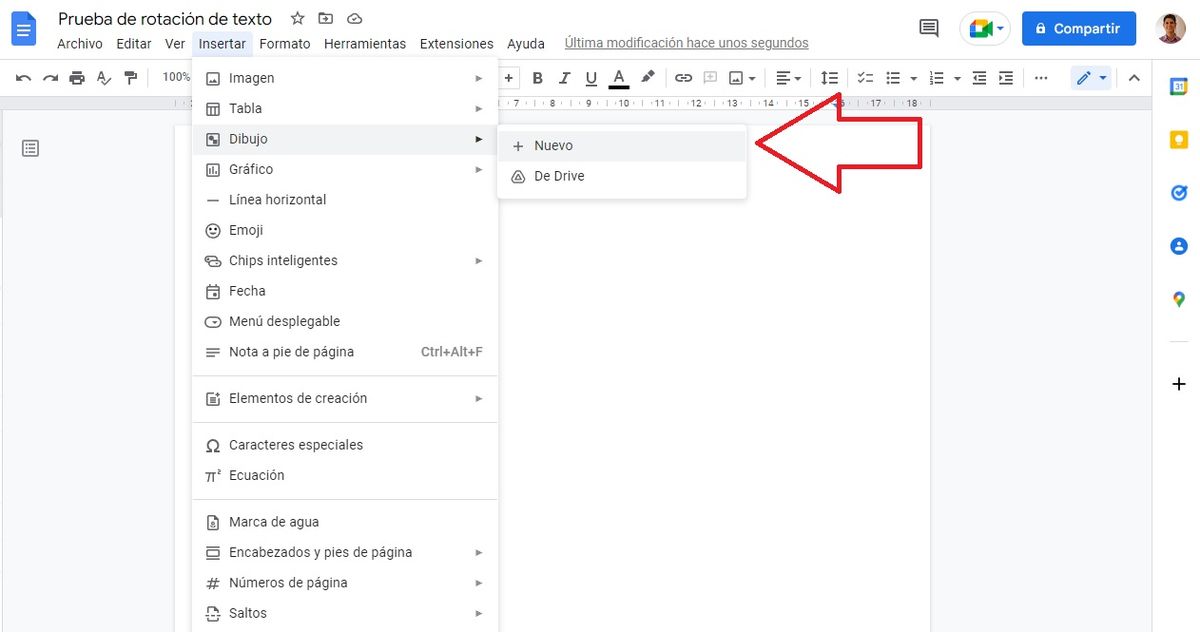Select Nuevo in the Dibujo submenu

(x=554, y=145)
